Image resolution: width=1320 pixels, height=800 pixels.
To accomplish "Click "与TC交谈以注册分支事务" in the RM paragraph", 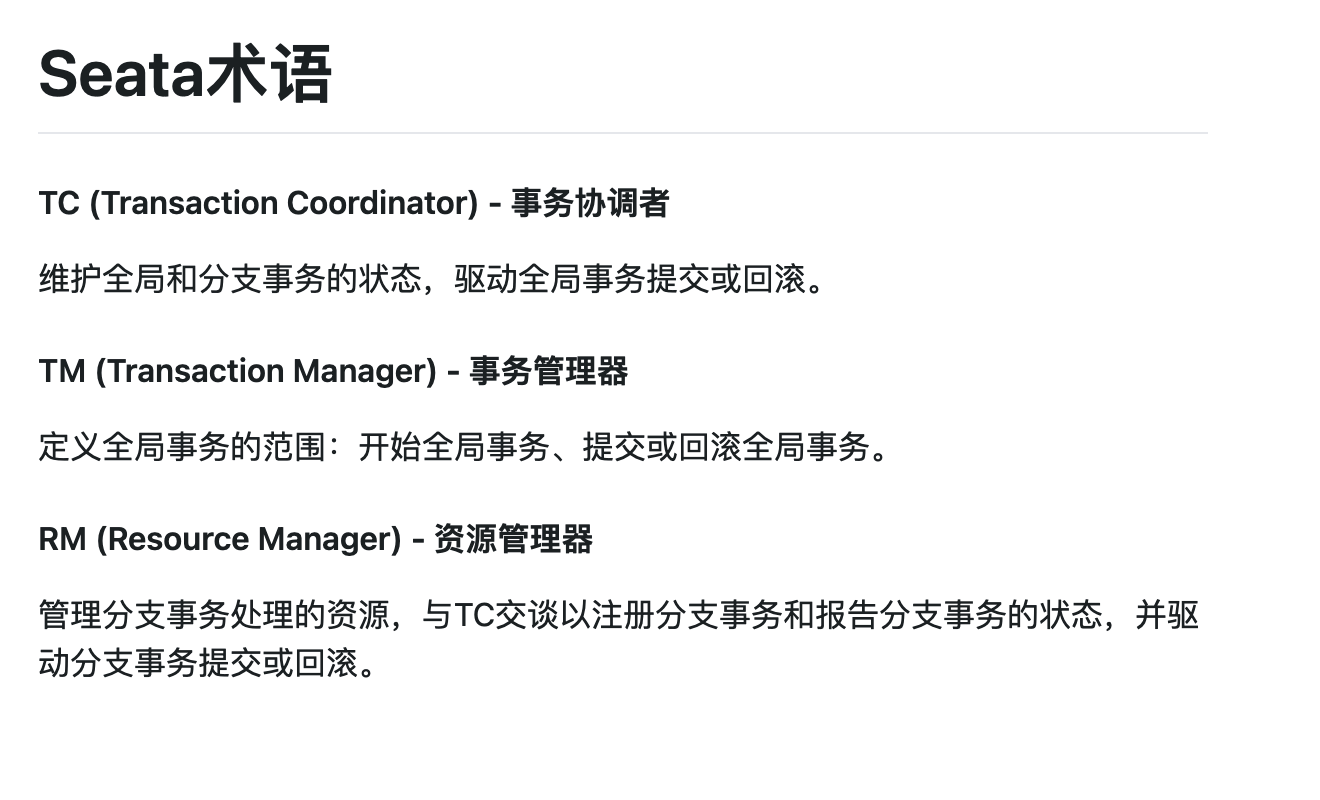I will [601, 615].
